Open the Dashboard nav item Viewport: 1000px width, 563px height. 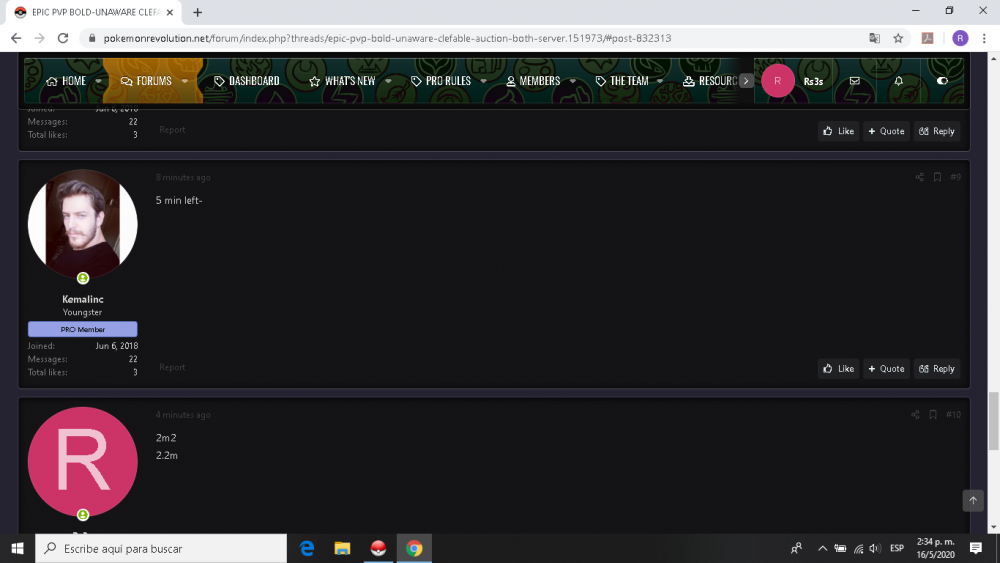click(247, 81)
